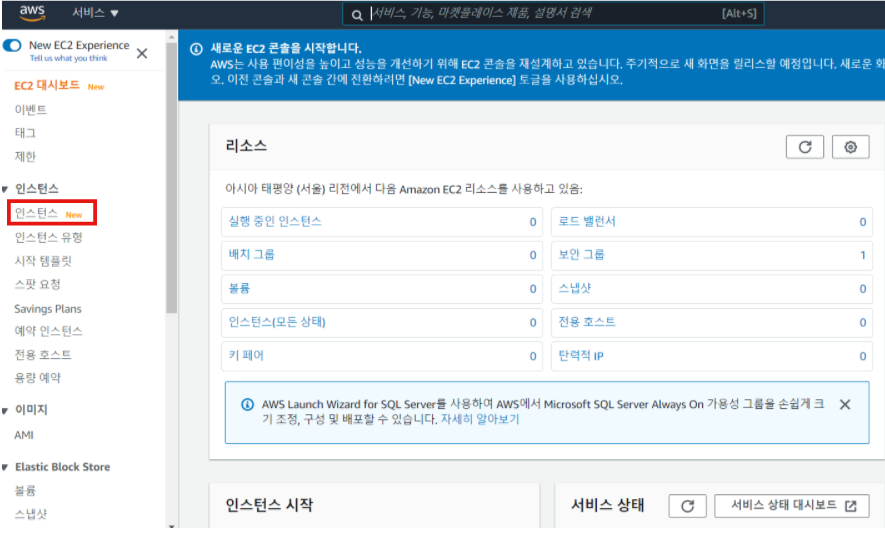Open 이벤트 in the sidebar

click(x=30, y=110)
